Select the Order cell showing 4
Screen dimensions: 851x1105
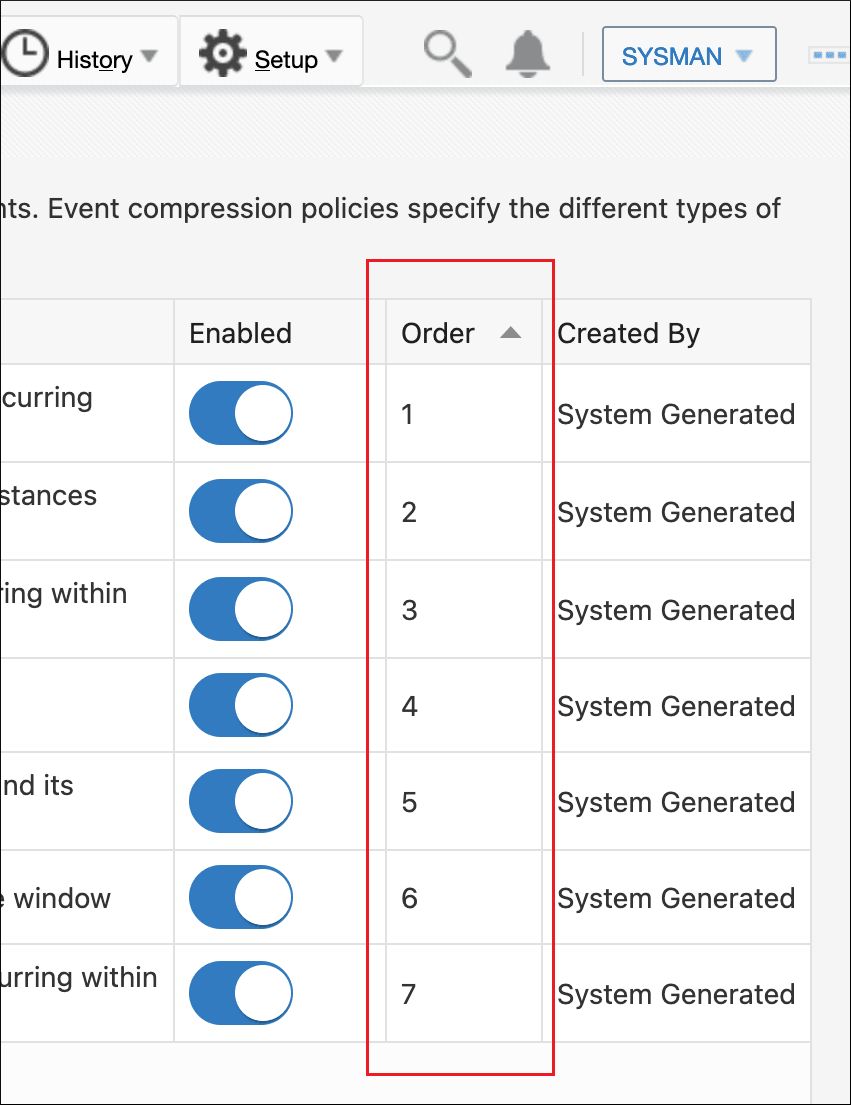tap(409, 706)
